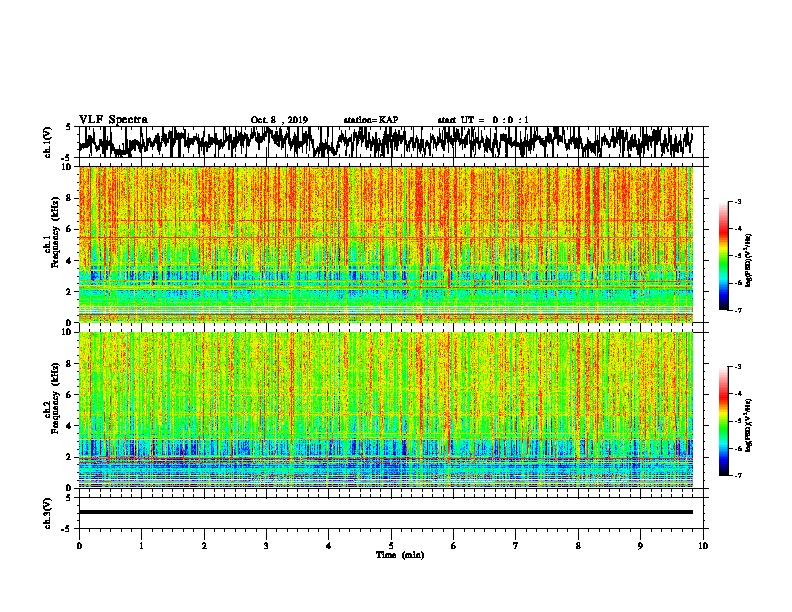Click the "6" kHz tick of ch.2 spectrogram
This screenshot has height=612, width=792.
click(69, 394)
